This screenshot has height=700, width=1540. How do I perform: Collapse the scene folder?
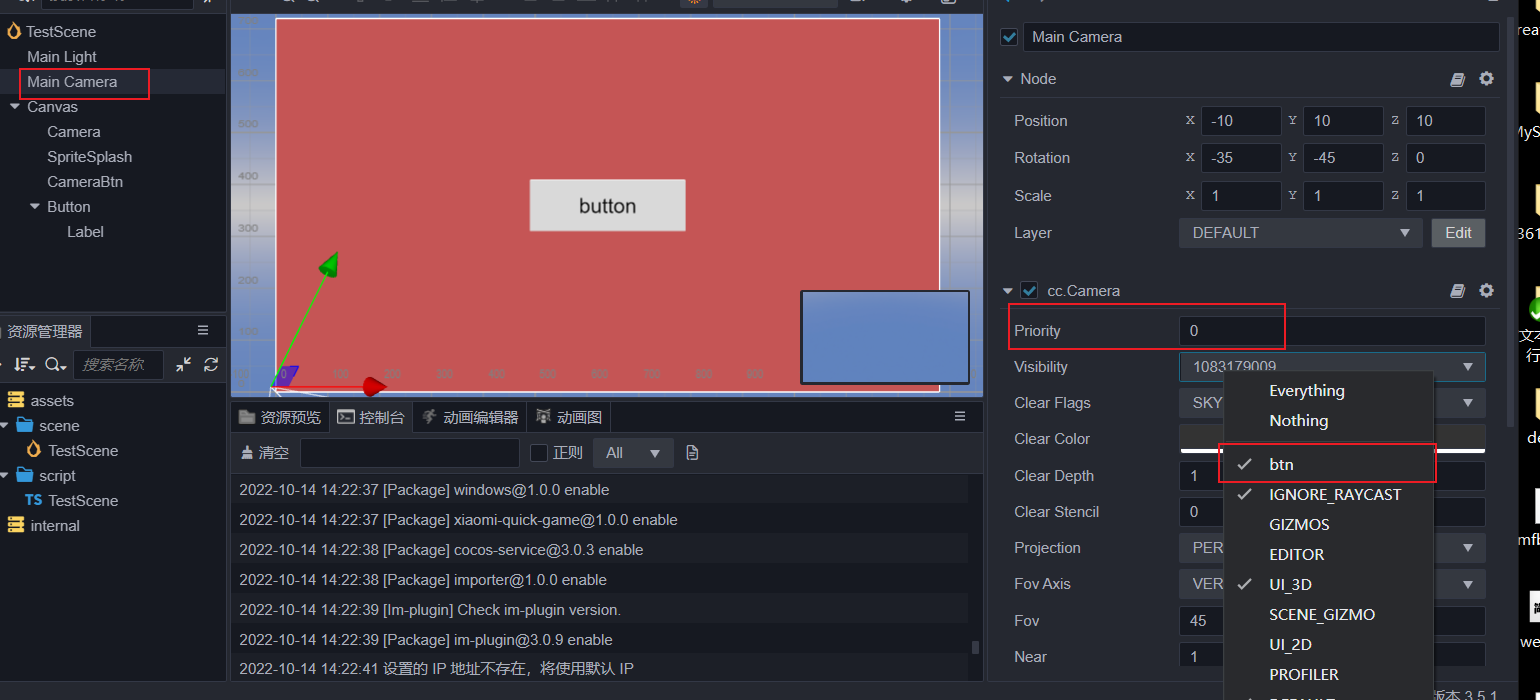(x=5, y=425)
